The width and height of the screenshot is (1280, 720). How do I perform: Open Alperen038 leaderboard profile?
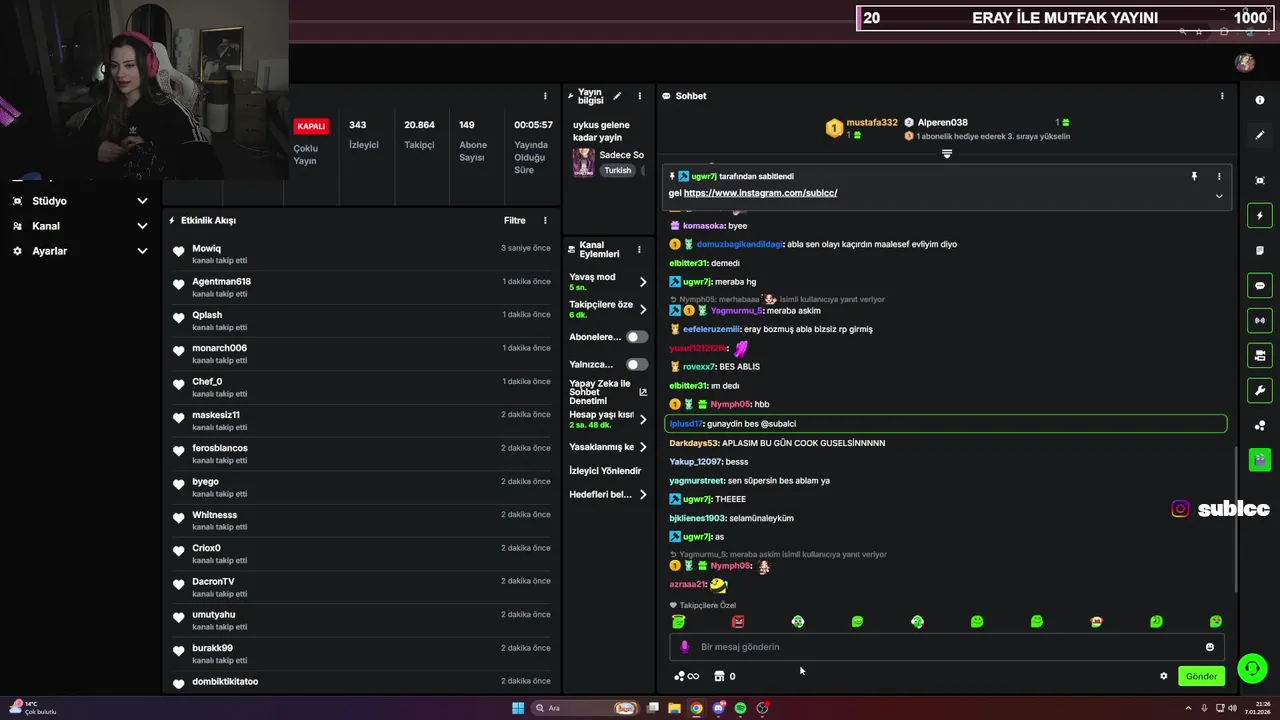(942, 123)
